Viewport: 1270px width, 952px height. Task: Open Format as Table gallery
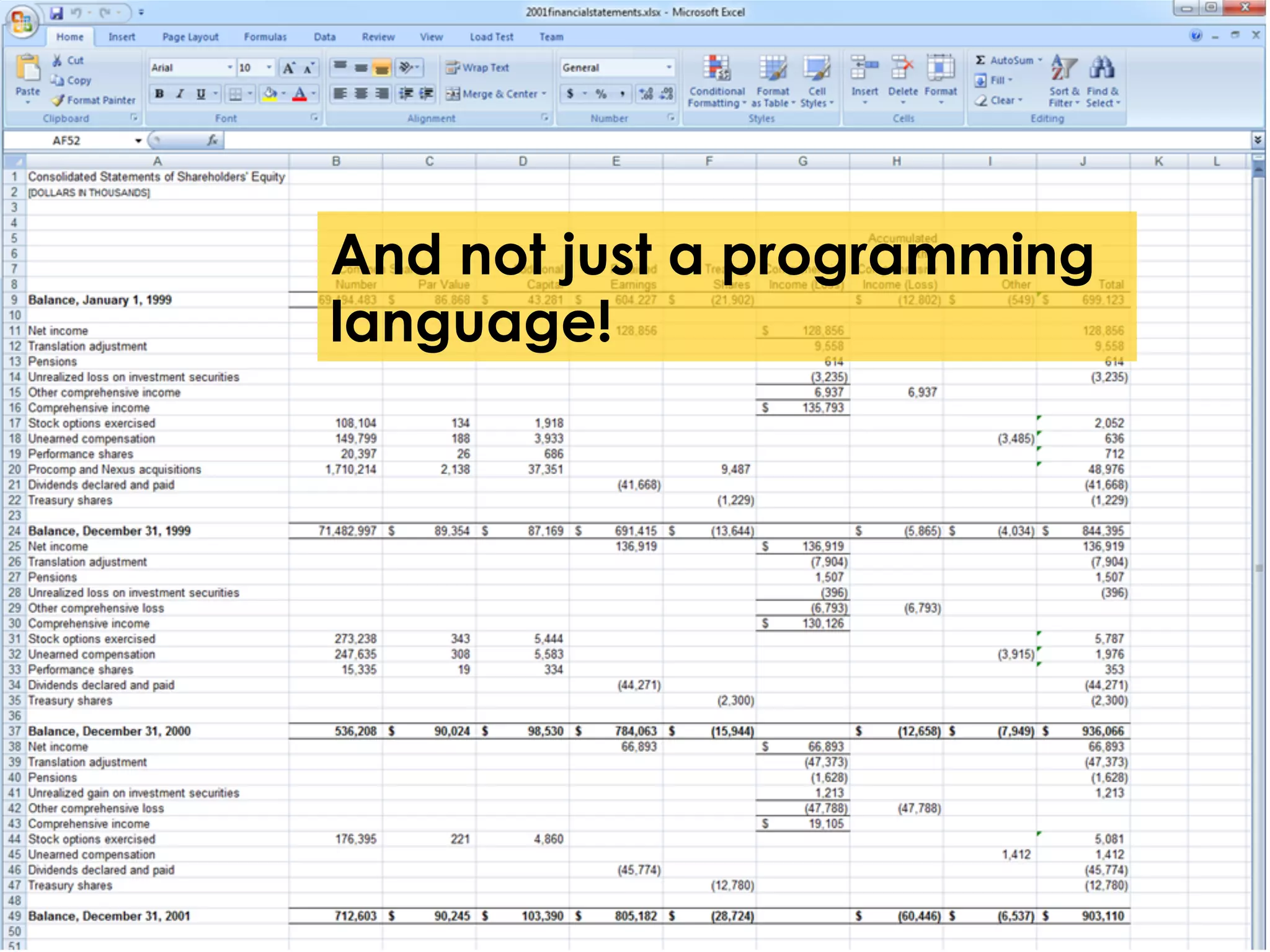point(773,69)
